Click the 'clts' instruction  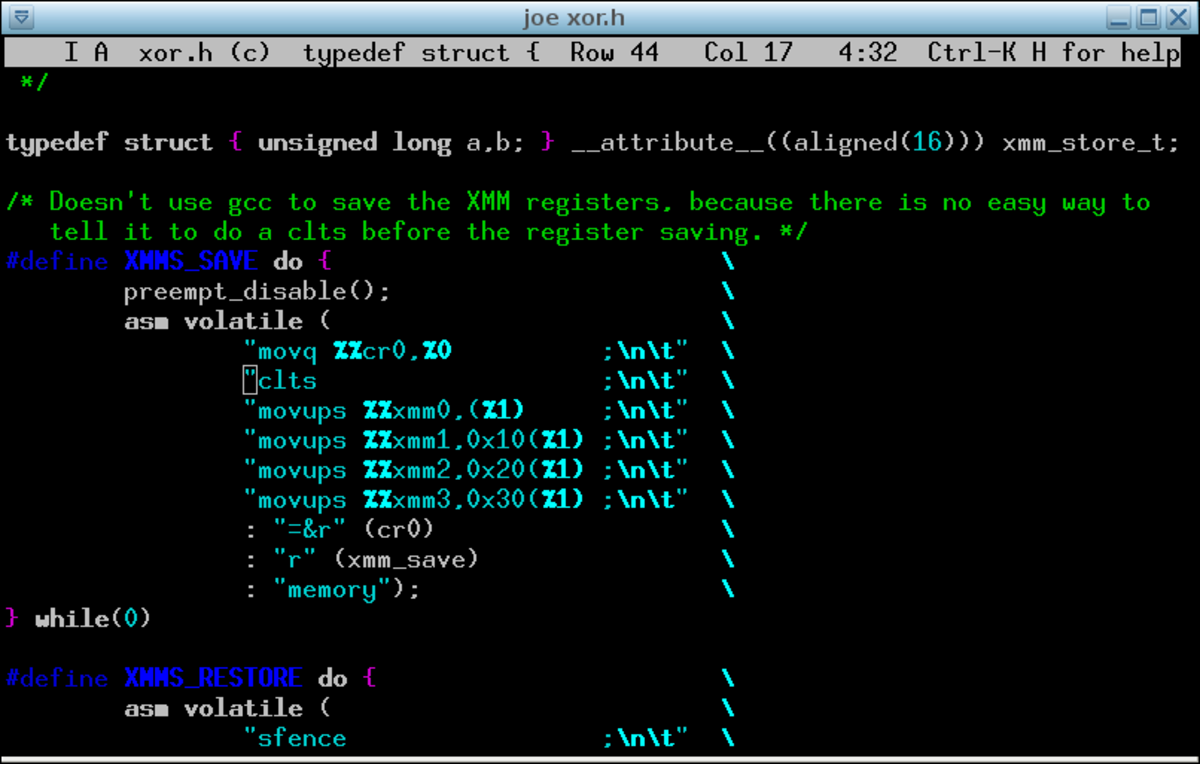(x=288, y=381)
